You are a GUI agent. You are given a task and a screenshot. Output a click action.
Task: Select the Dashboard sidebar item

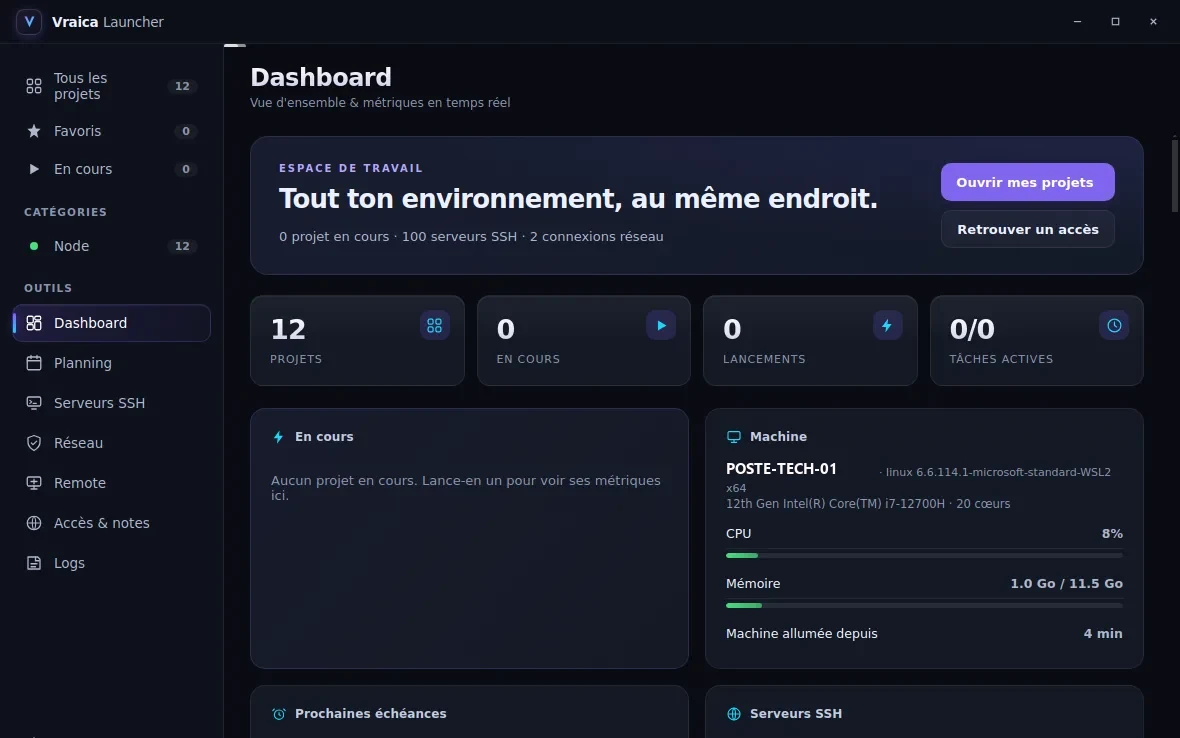tap(111, 323)
